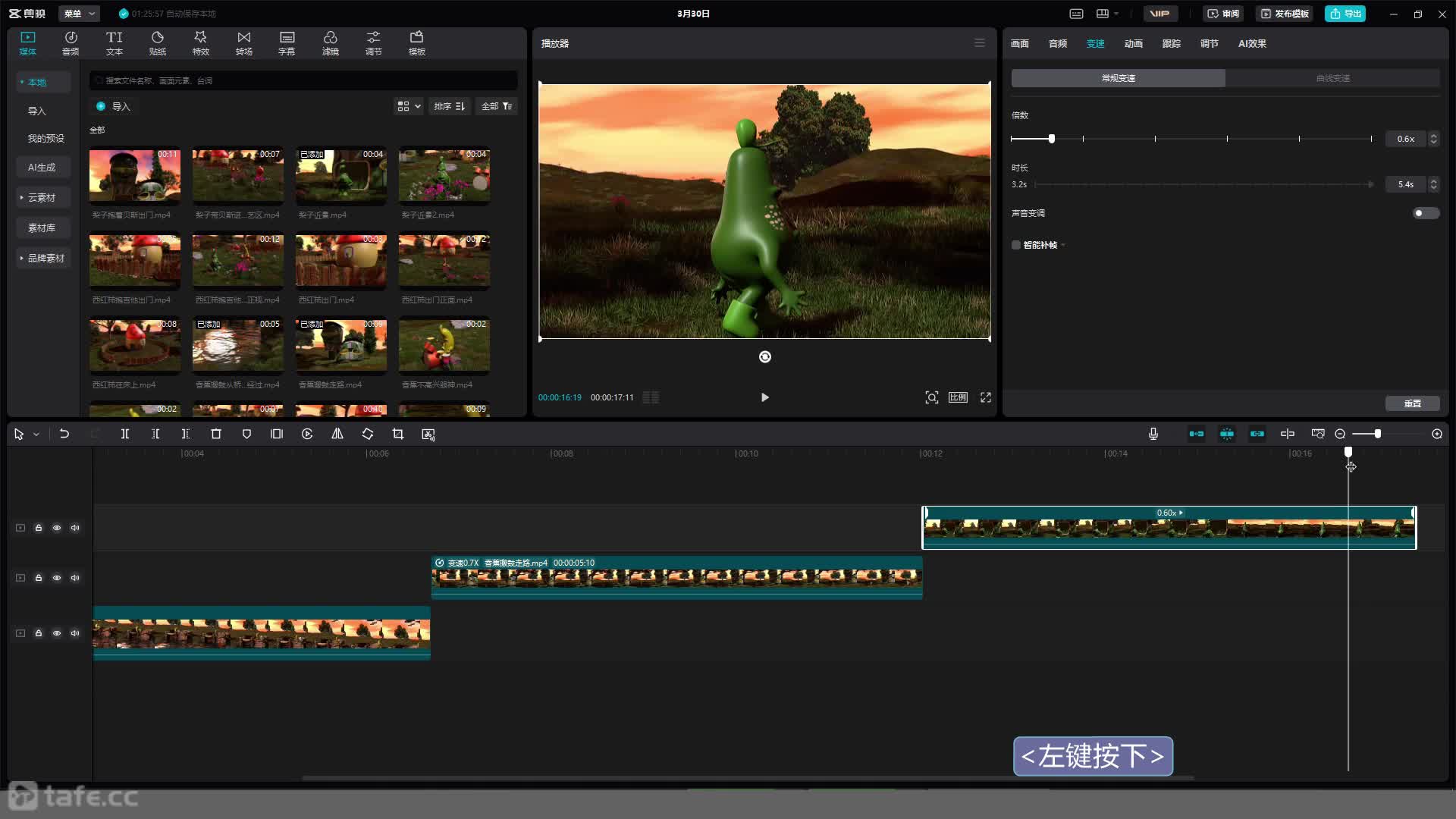This screenshot has width=1456, height=819.
Task: Click the rotate icon in timeline toolbar
Action: tap(368, 434)
